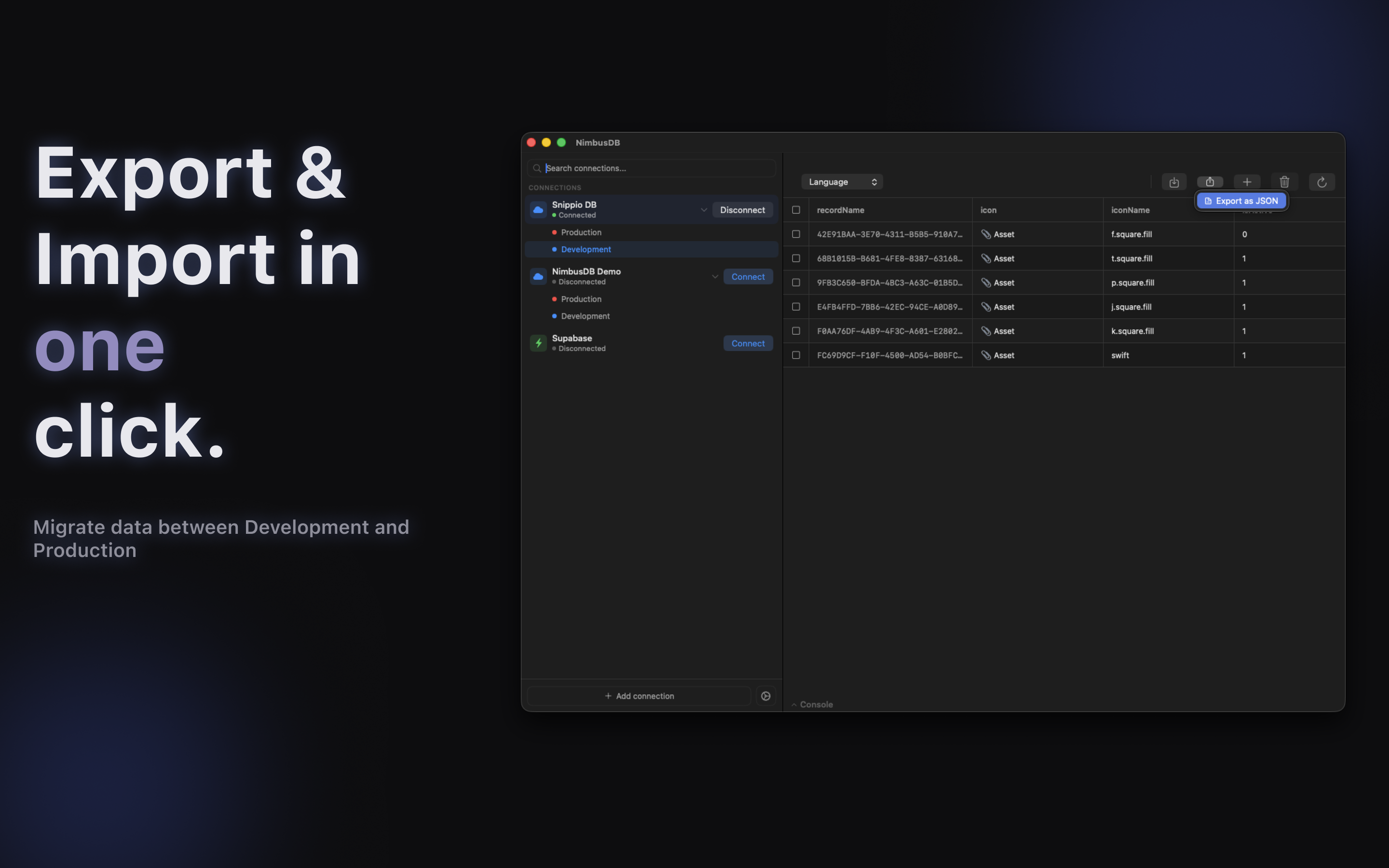Image resolution: width=1389 pixels, height=868 pixels.
Task: Expand the Console panel
Action: coord(812,705)
